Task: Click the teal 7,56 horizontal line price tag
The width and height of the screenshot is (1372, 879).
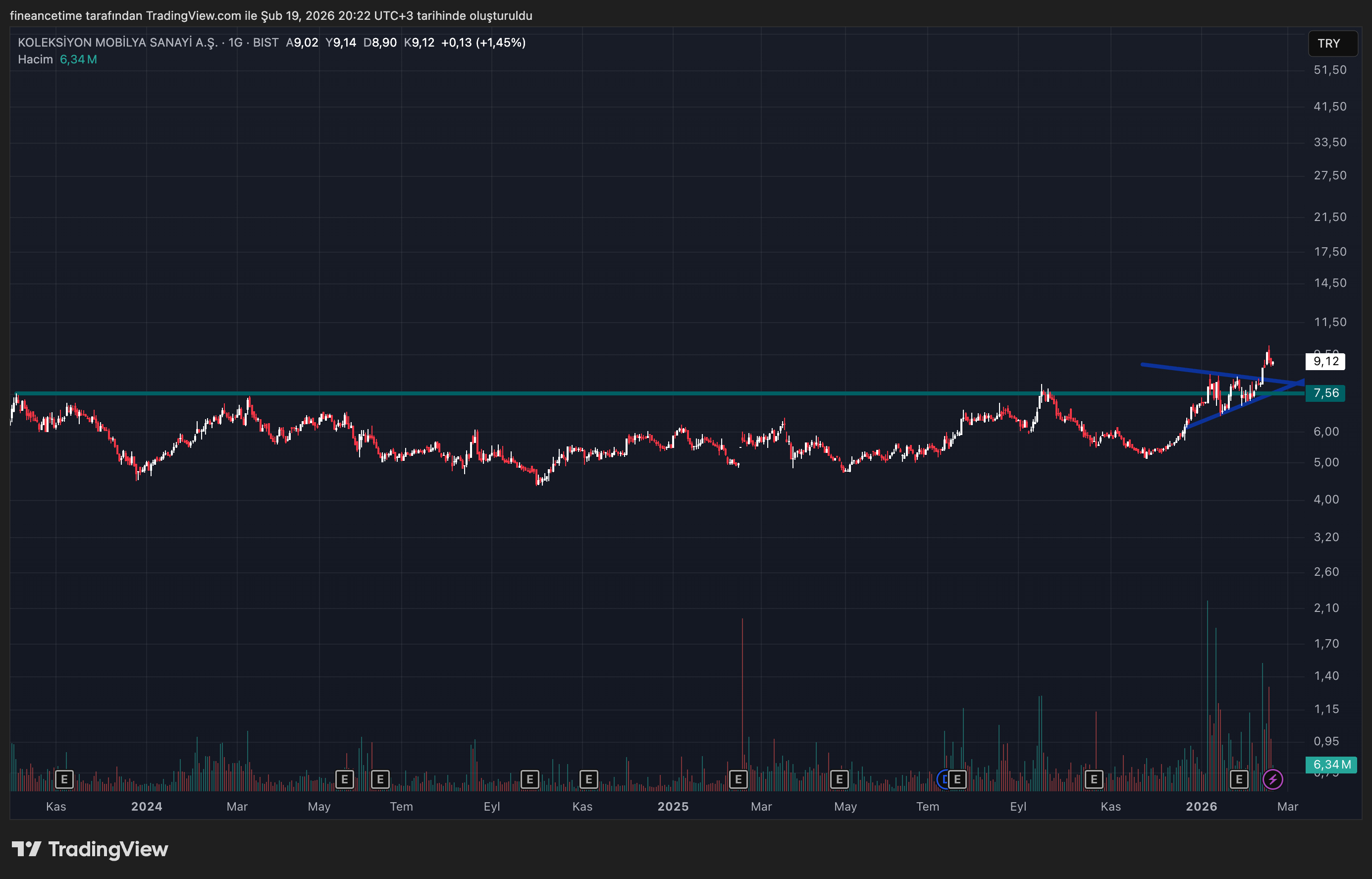Action: [x=1325, y=393]
